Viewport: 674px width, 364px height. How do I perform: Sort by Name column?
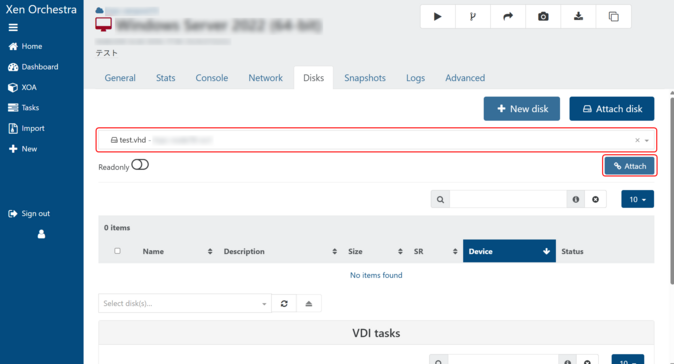pyautogui.click(x=177, y=251)
